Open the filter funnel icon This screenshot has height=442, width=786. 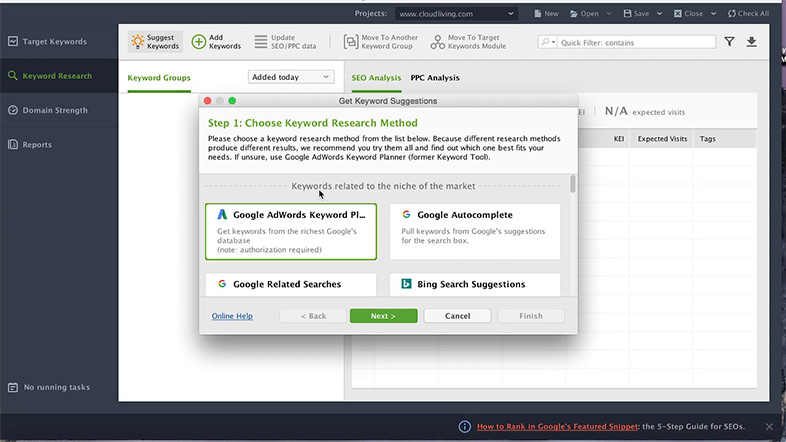(x=729, y=42)
